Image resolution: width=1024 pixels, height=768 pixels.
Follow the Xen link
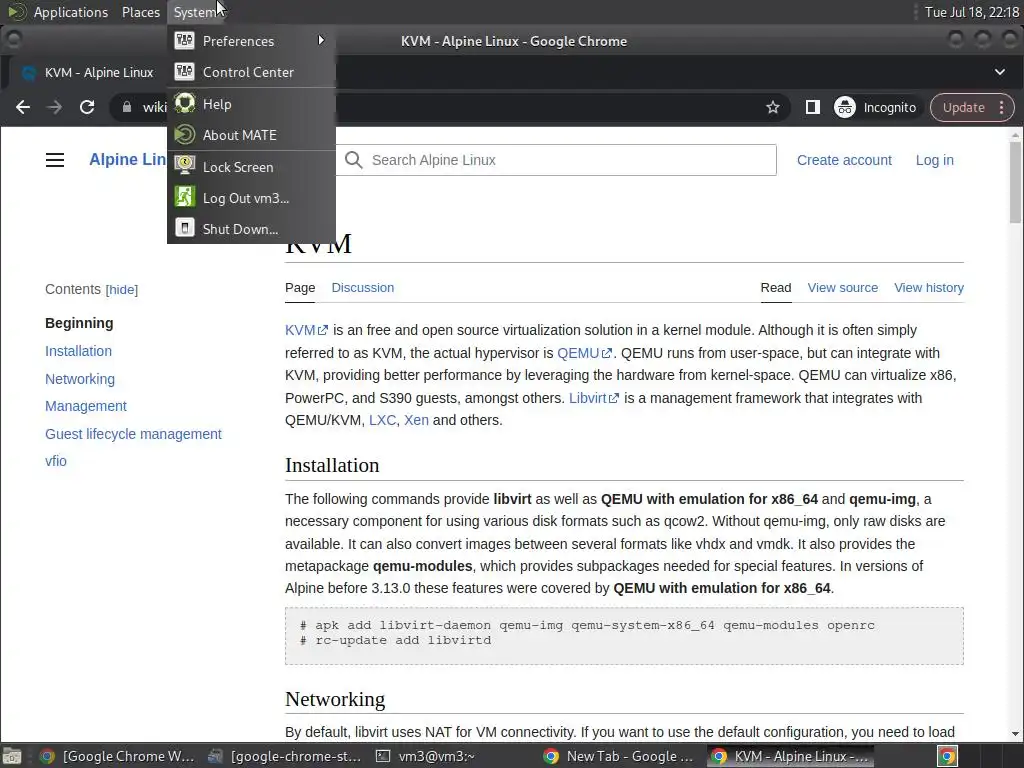tap(416, 421)
